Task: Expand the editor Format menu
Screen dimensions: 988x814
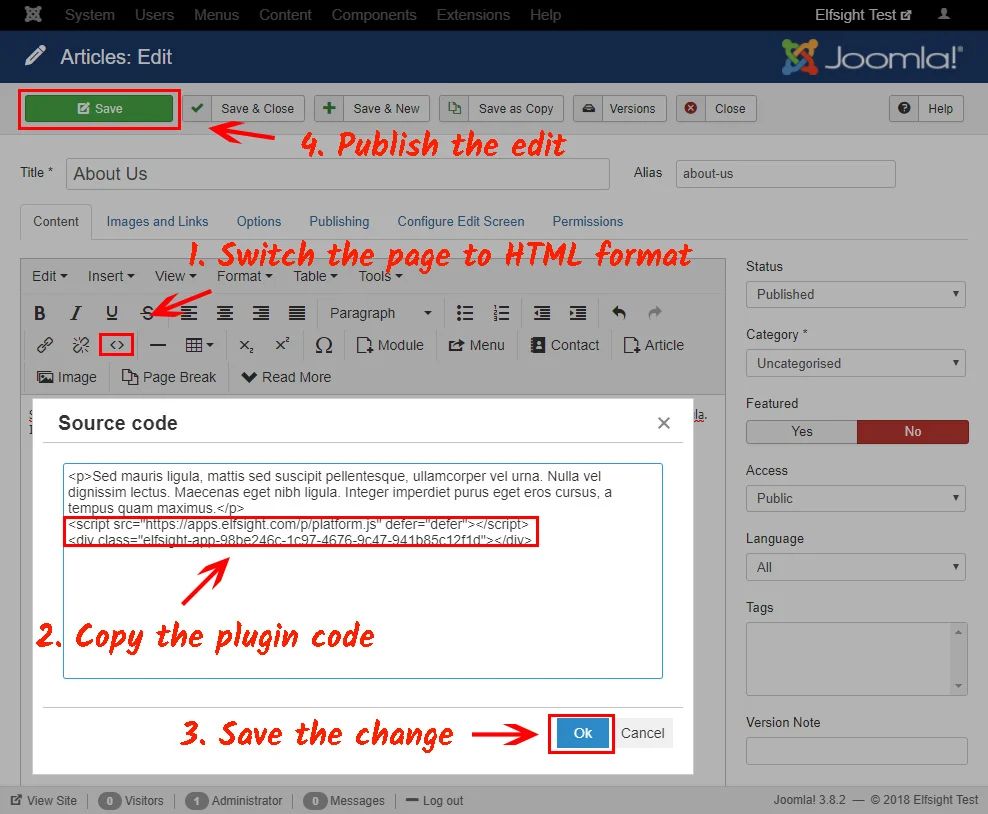Action: click(x=244, y=276)
